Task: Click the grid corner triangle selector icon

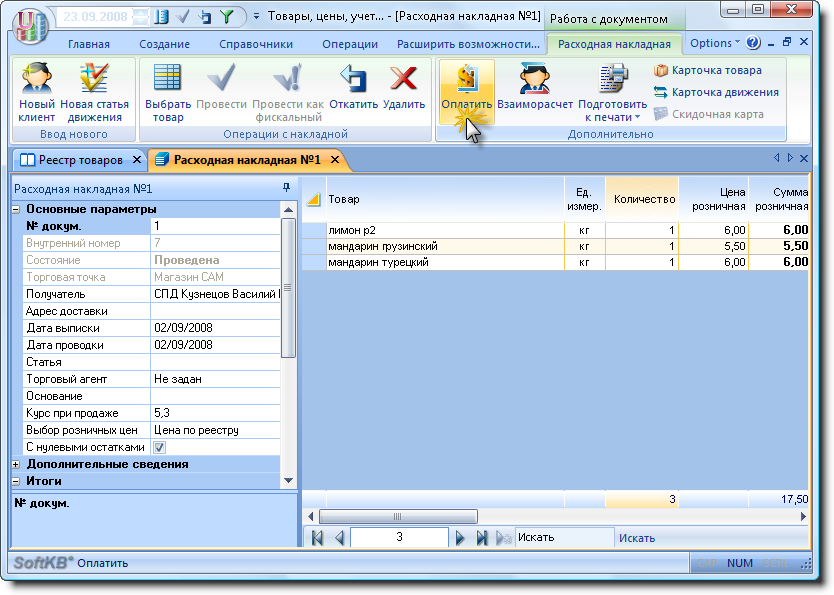Action: point(314,199)
